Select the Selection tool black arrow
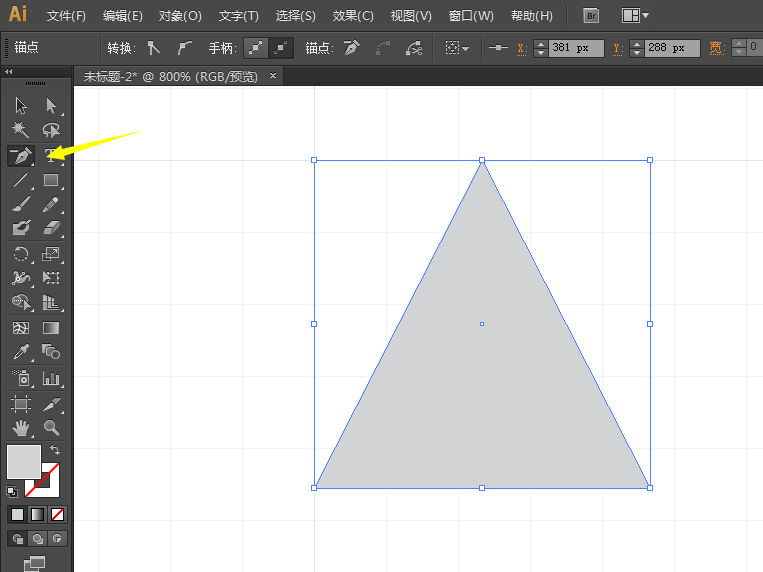This screenshot has width=763, height=572. click(x=21, y=106)
